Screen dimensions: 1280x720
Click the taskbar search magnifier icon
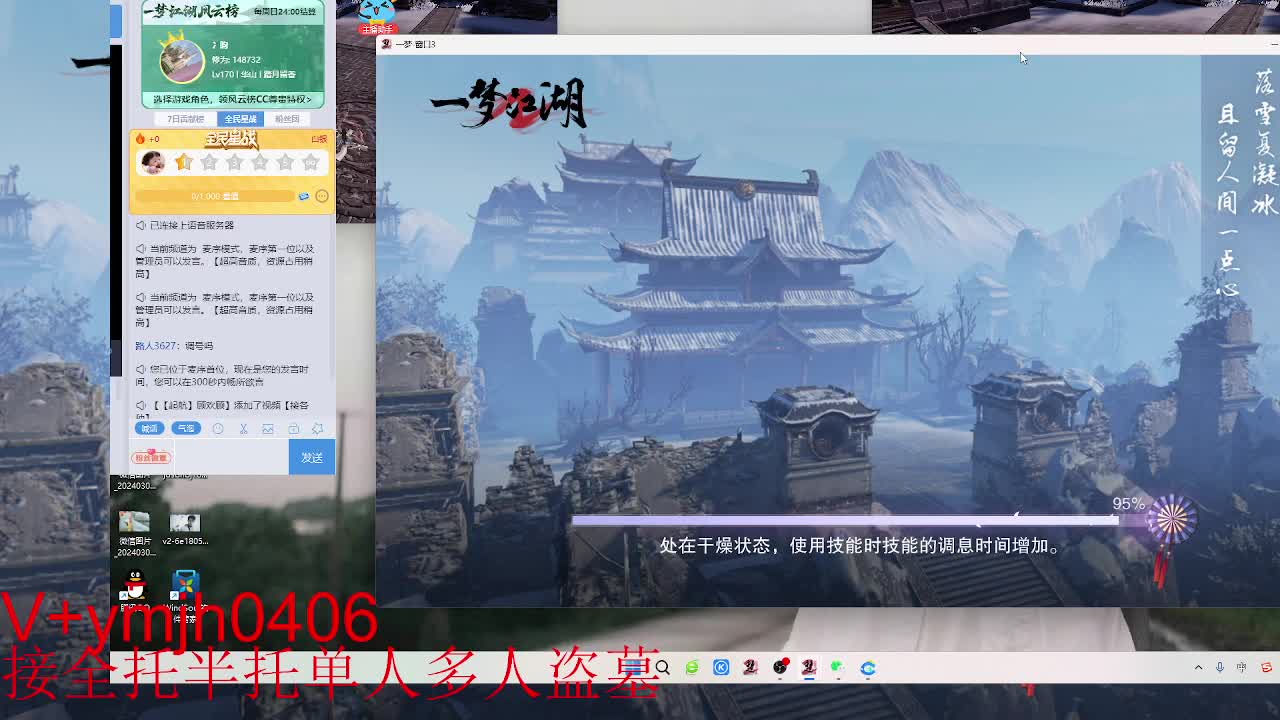662,668
